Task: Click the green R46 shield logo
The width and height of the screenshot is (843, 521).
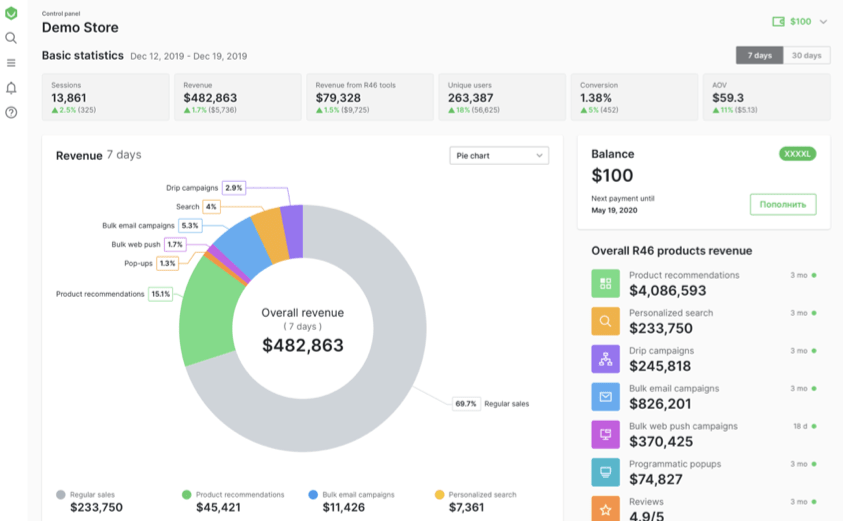Action: [11, 13]
